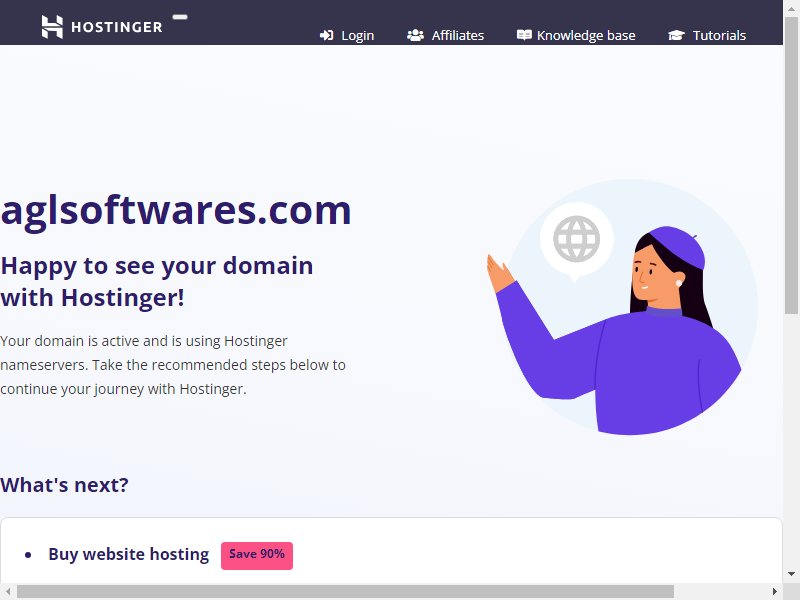Click the Tutorials graduation cap icon
Viewport: 800px width, 600px height.
[x=677, y=35]
